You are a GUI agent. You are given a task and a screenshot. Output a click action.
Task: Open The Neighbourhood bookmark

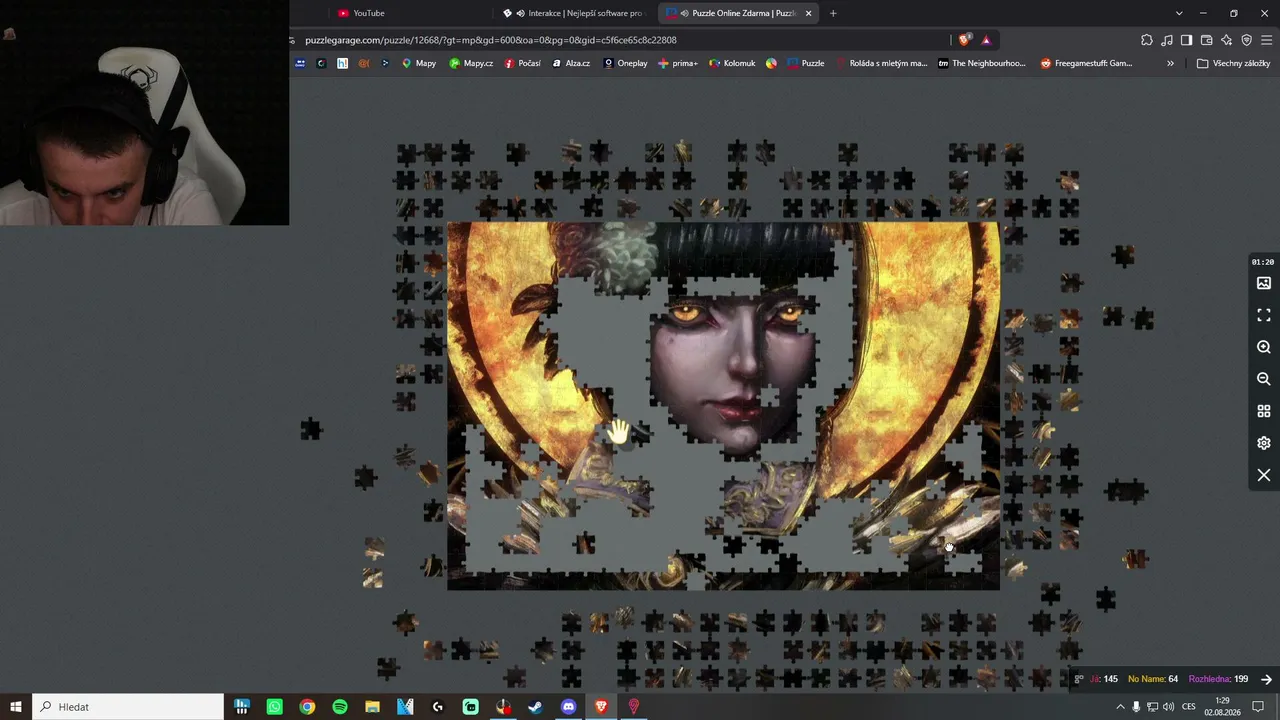point(982,63)
